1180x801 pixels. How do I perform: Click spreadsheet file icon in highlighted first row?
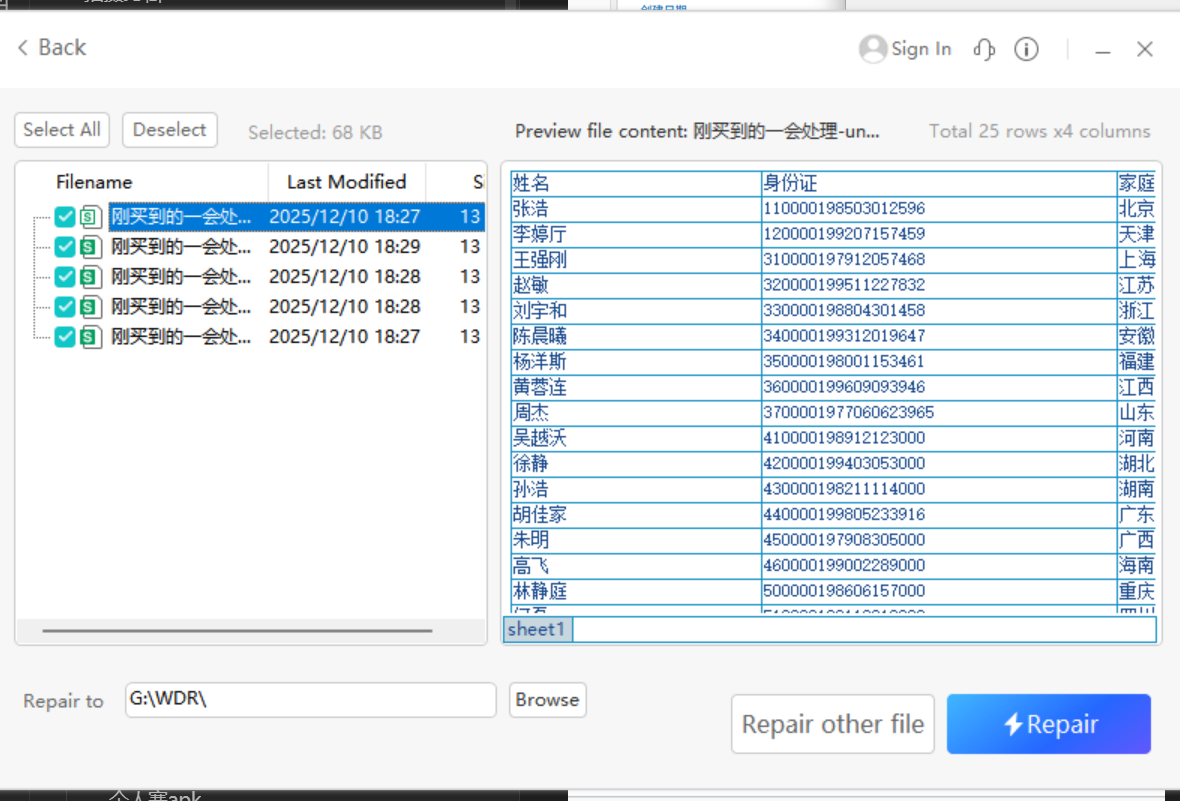point(90,217)
